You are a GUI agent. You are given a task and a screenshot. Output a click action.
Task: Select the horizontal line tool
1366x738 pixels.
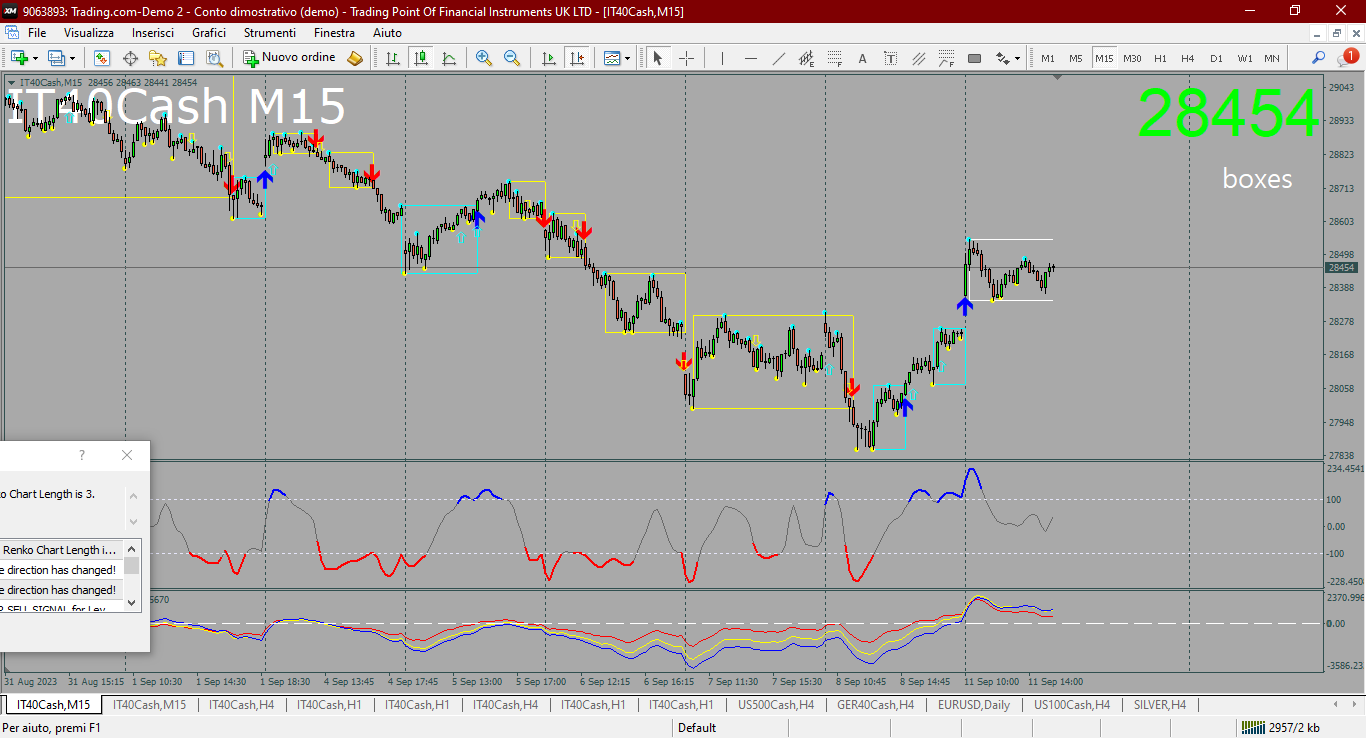pyautogui.click(x=750, y=58)
